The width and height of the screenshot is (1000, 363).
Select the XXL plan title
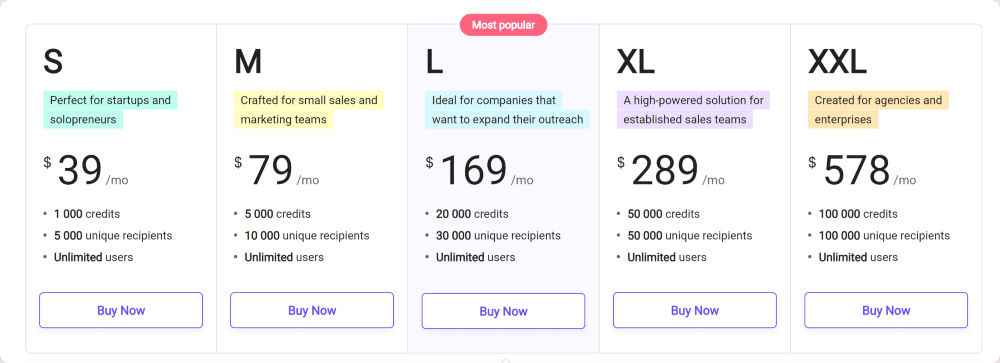(x=837, y=62)
